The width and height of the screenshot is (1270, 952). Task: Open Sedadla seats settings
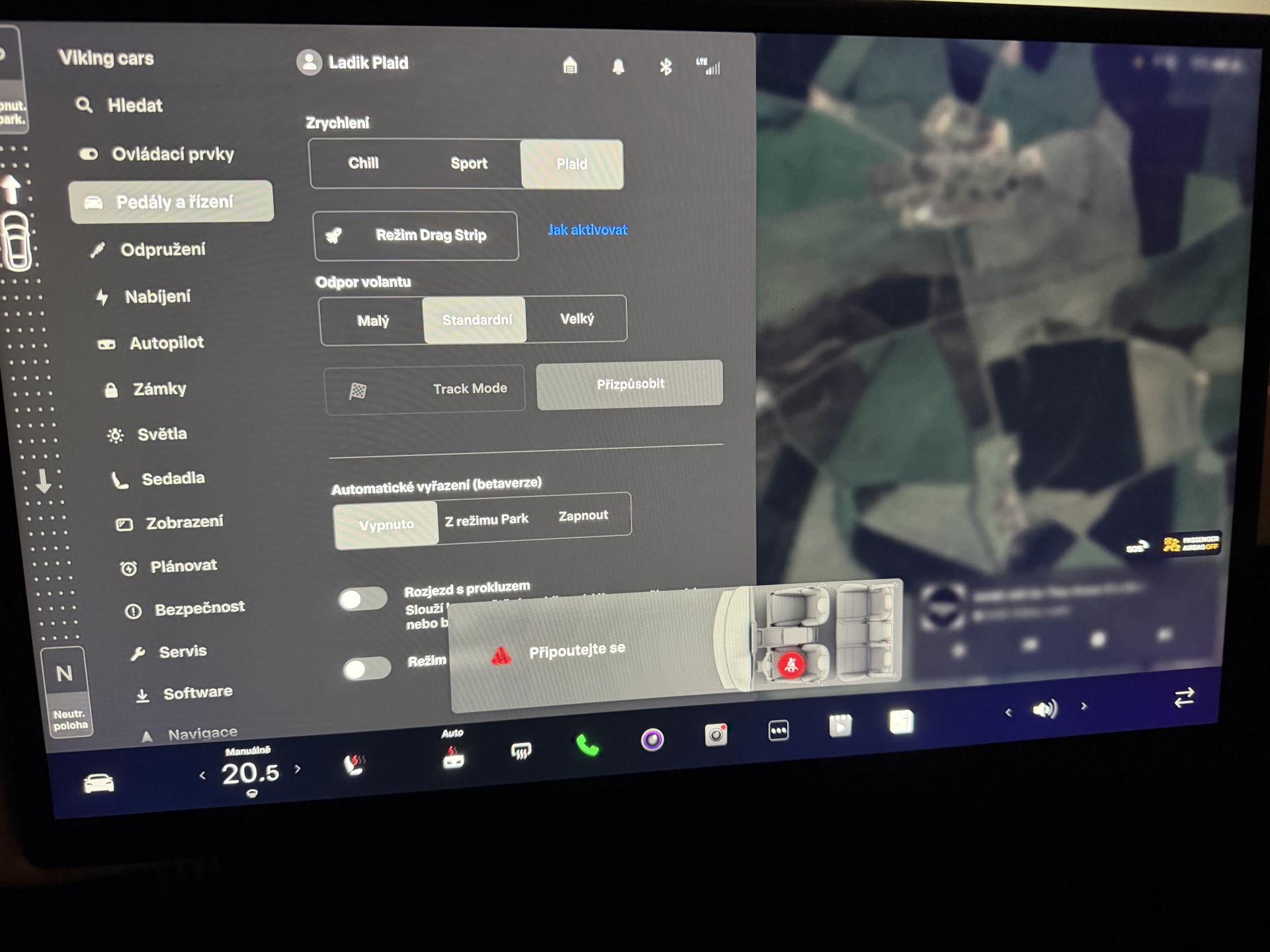[157, 479]
